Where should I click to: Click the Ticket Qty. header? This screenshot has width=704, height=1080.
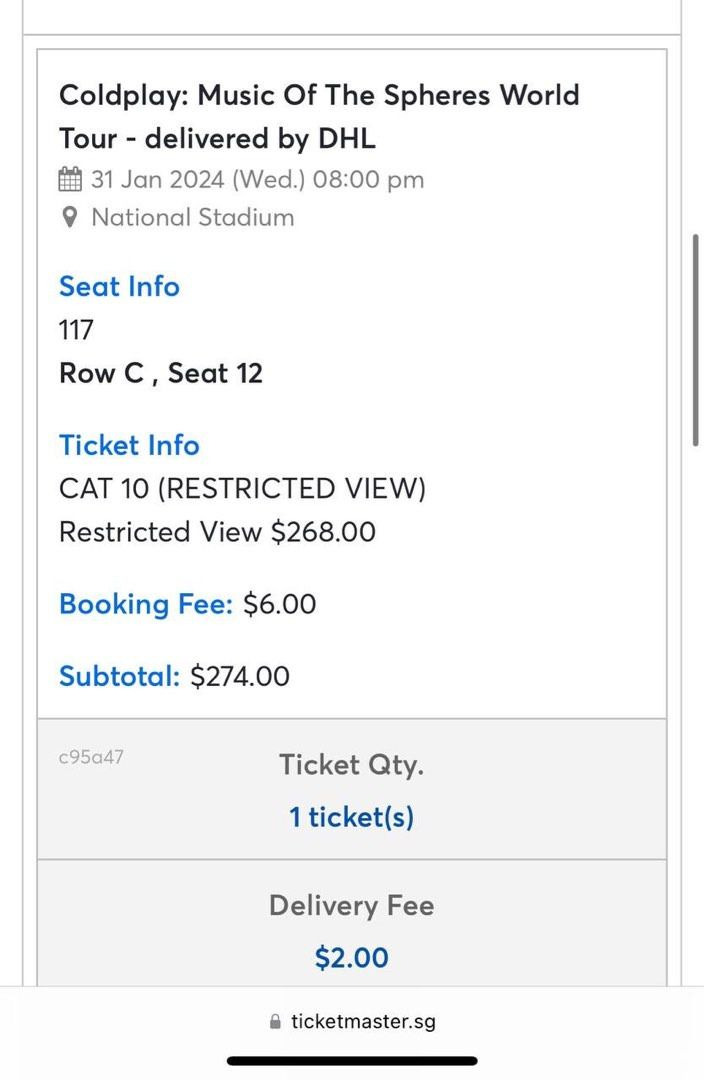pos(351,764)
